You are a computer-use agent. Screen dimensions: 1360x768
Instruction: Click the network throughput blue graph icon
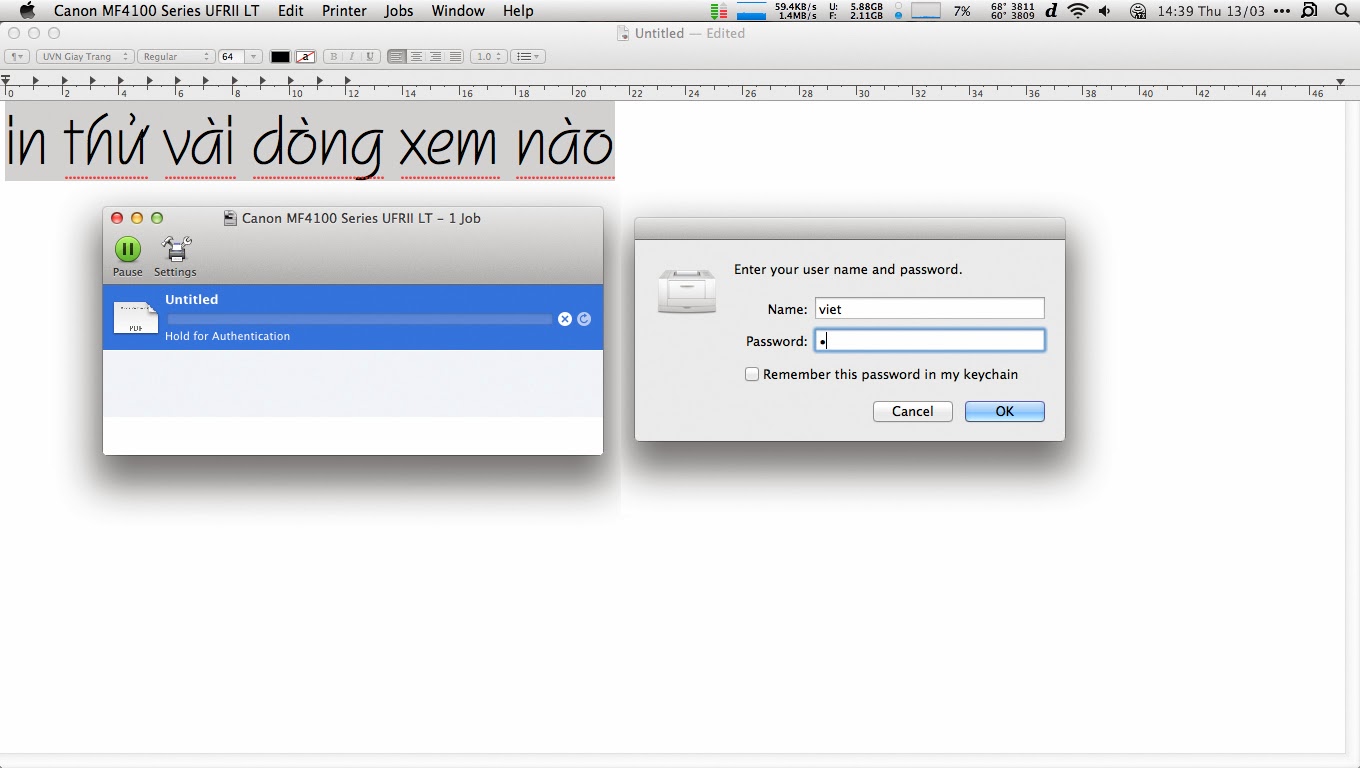tap(751, 11)
